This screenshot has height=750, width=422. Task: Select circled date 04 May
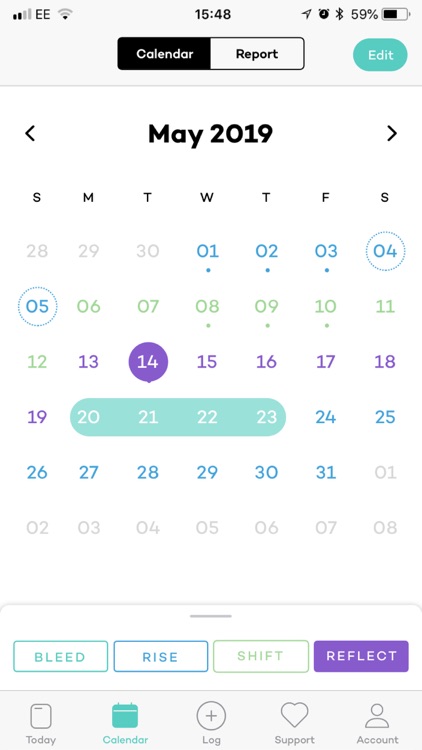point(385,251)
